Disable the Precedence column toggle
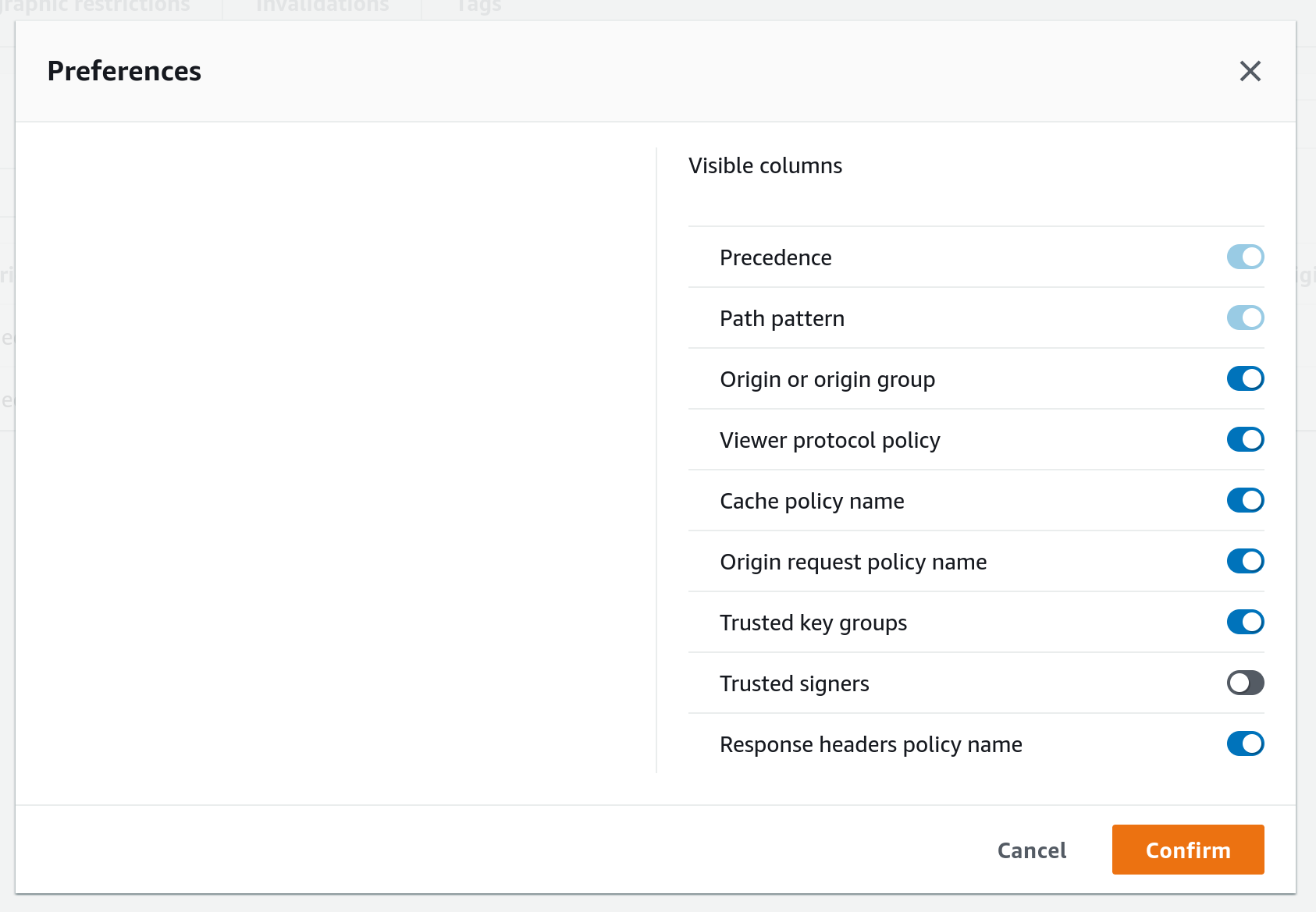1316x912 pixels. (x=1245, y=257)
